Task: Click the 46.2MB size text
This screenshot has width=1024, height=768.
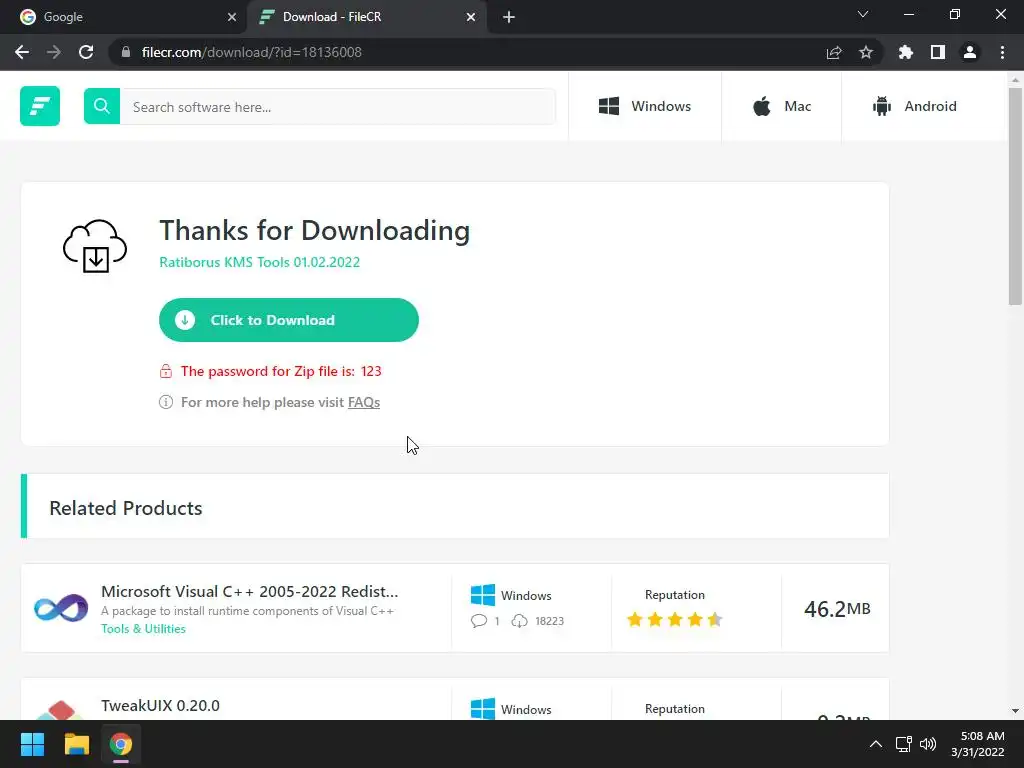Action: 837,609
